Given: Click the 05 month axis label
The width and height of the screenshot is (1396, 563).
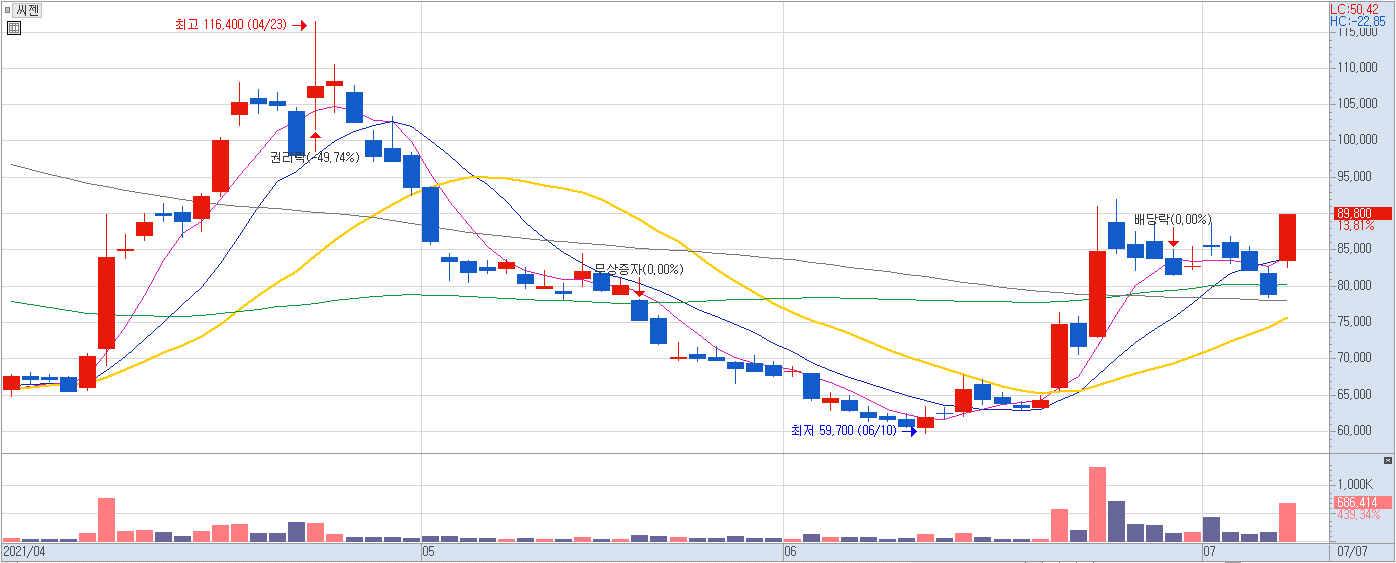Looking at the screenshot, I should [428, 552].
